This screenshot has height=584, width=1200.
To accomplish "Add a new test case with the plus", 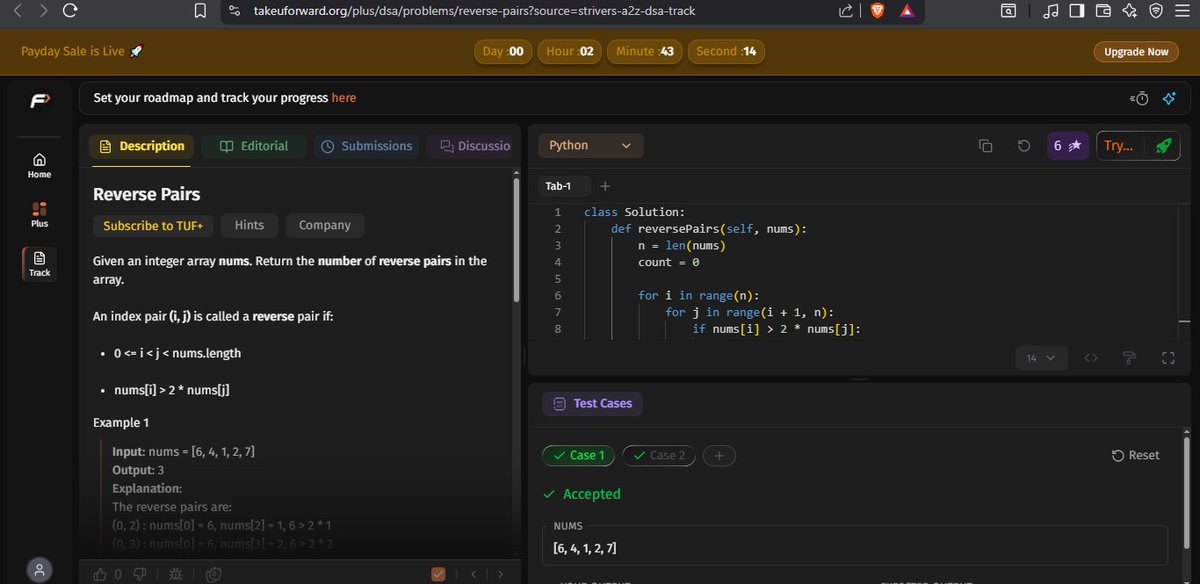I will click(x=719, y=456).
